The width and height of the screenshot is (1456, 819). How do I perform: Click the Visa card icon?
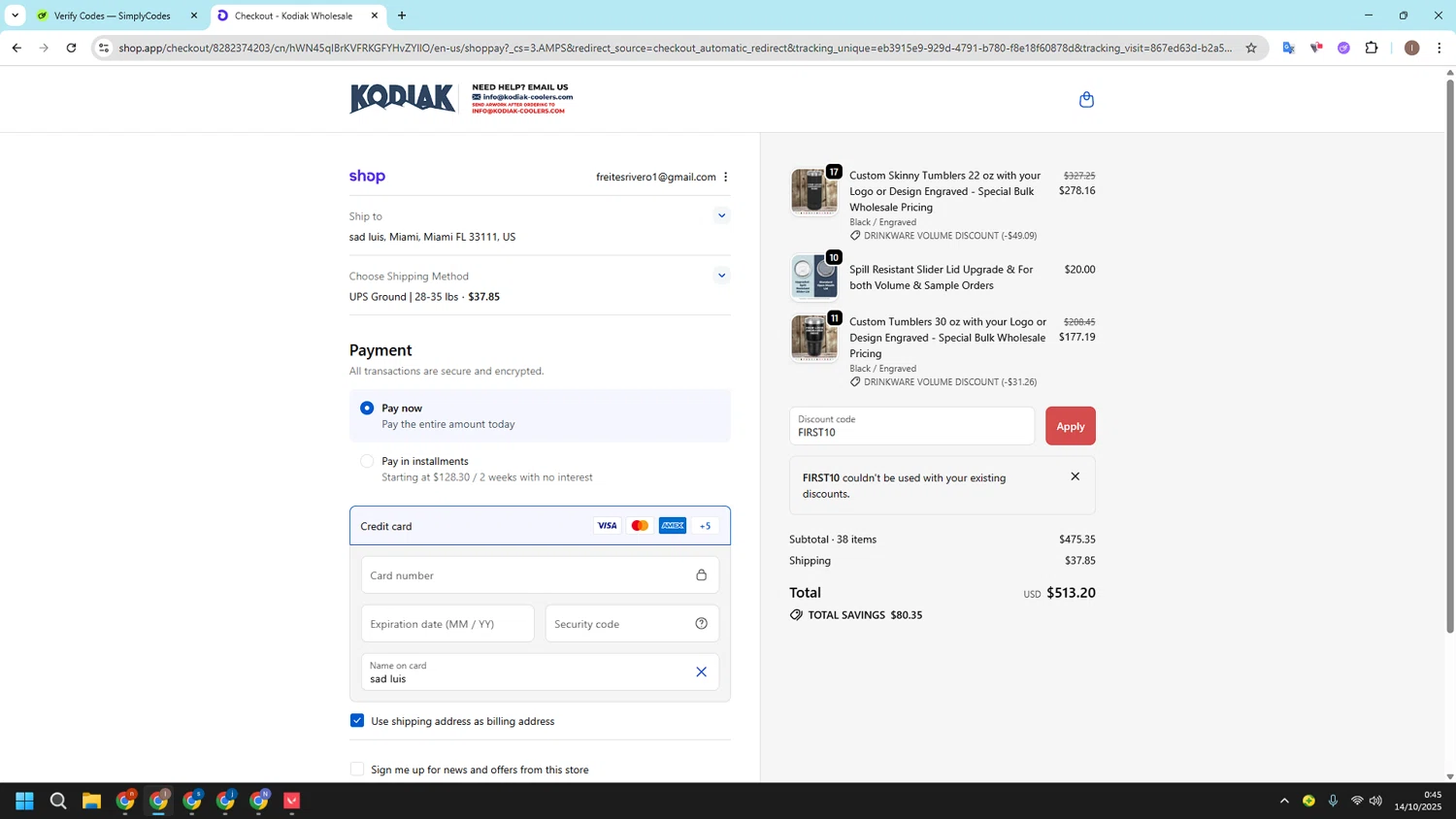pyautogui.click(x=607, y=526)
